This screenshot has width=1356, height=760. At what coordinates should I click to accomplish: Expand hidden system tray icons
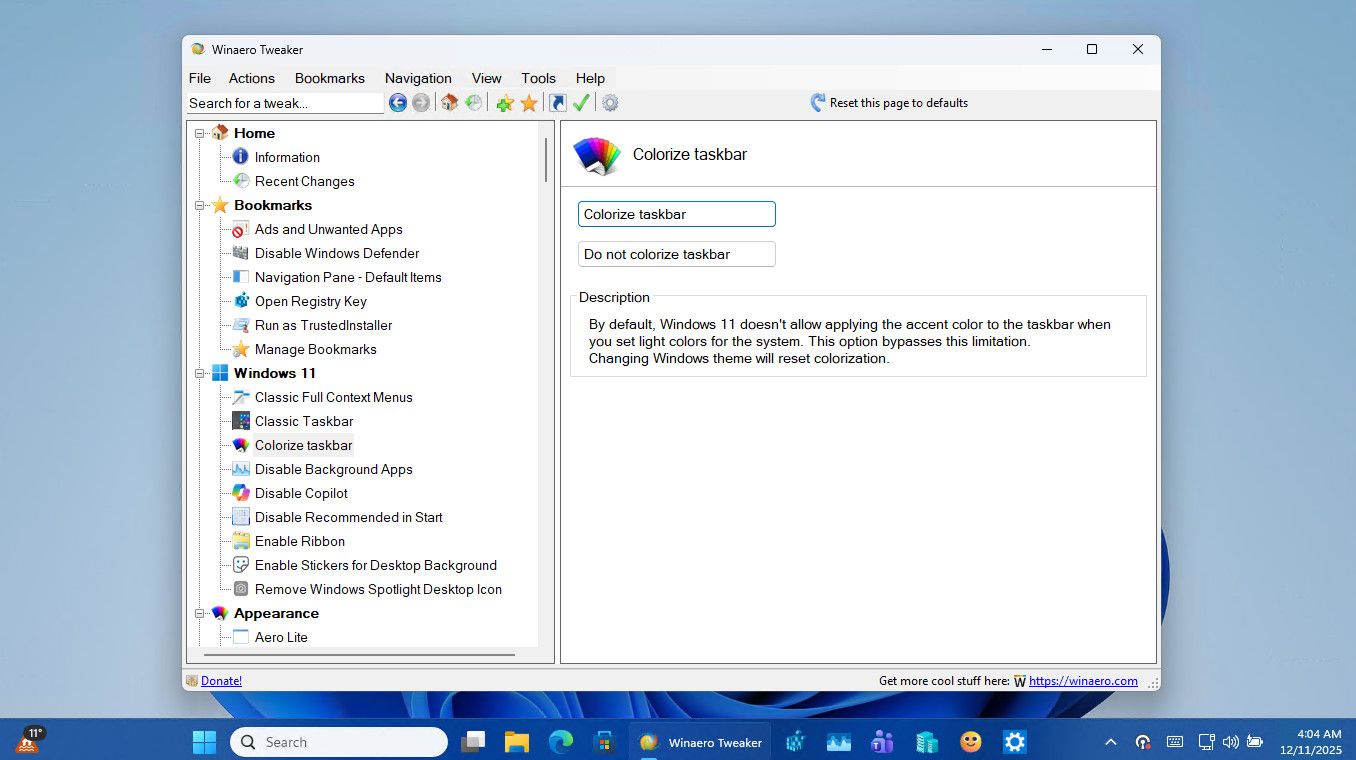tap(1110, 742)
